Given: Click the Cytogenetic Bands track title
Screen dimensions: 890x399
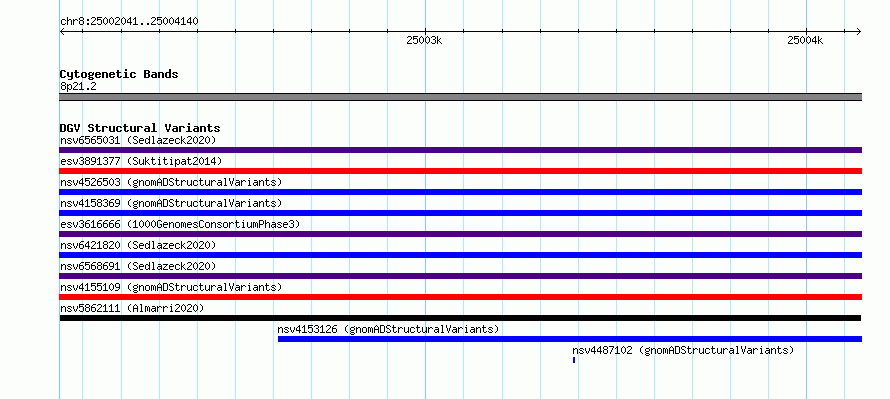Looking at the screenshot, I should click(119, 74).
